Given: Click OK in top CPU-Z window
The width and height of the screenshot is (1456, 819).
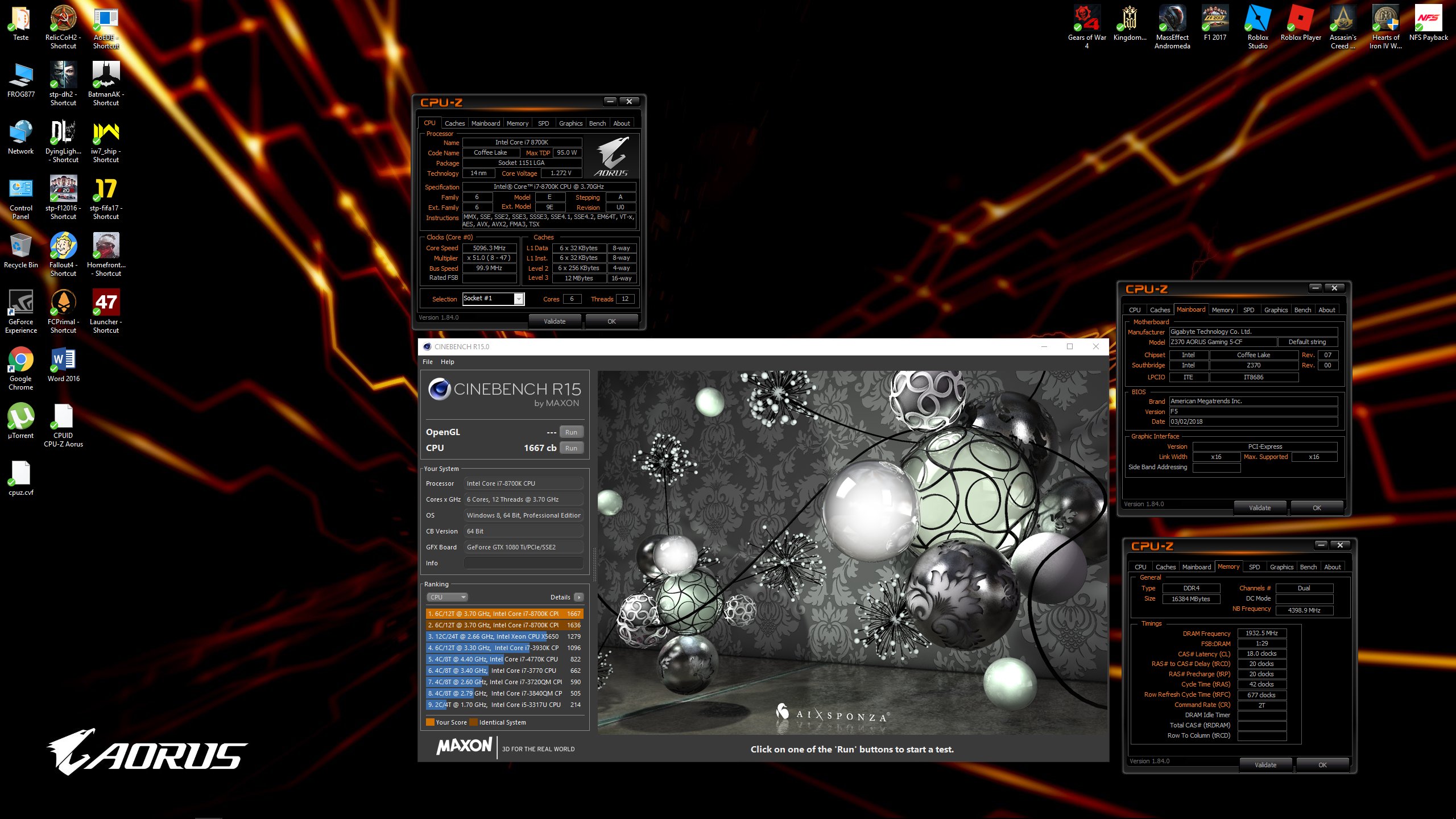Looking at the screenshot, I should point(611,321).
